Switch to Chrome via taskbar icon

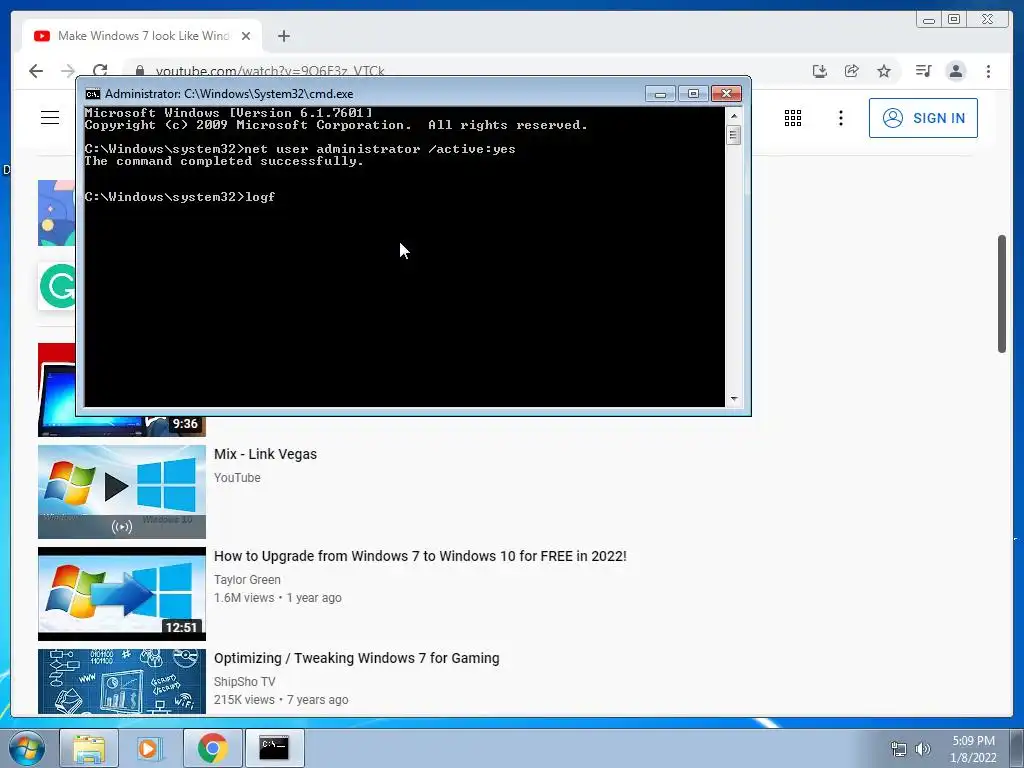[x=212, y=748]
